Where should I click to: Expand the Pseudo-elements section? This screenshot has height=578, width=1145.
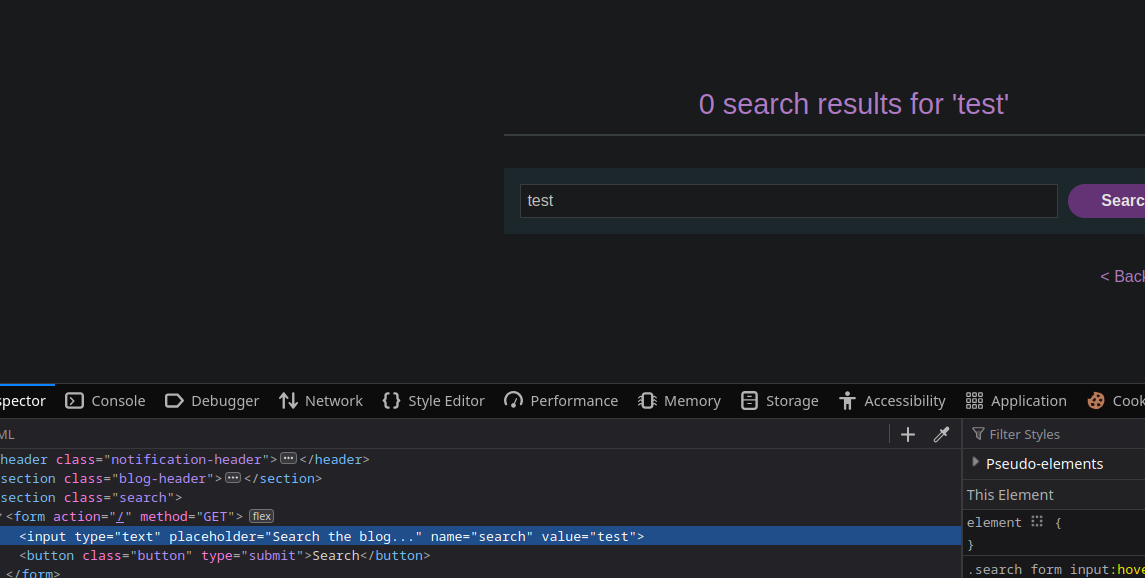coord(976,463)
